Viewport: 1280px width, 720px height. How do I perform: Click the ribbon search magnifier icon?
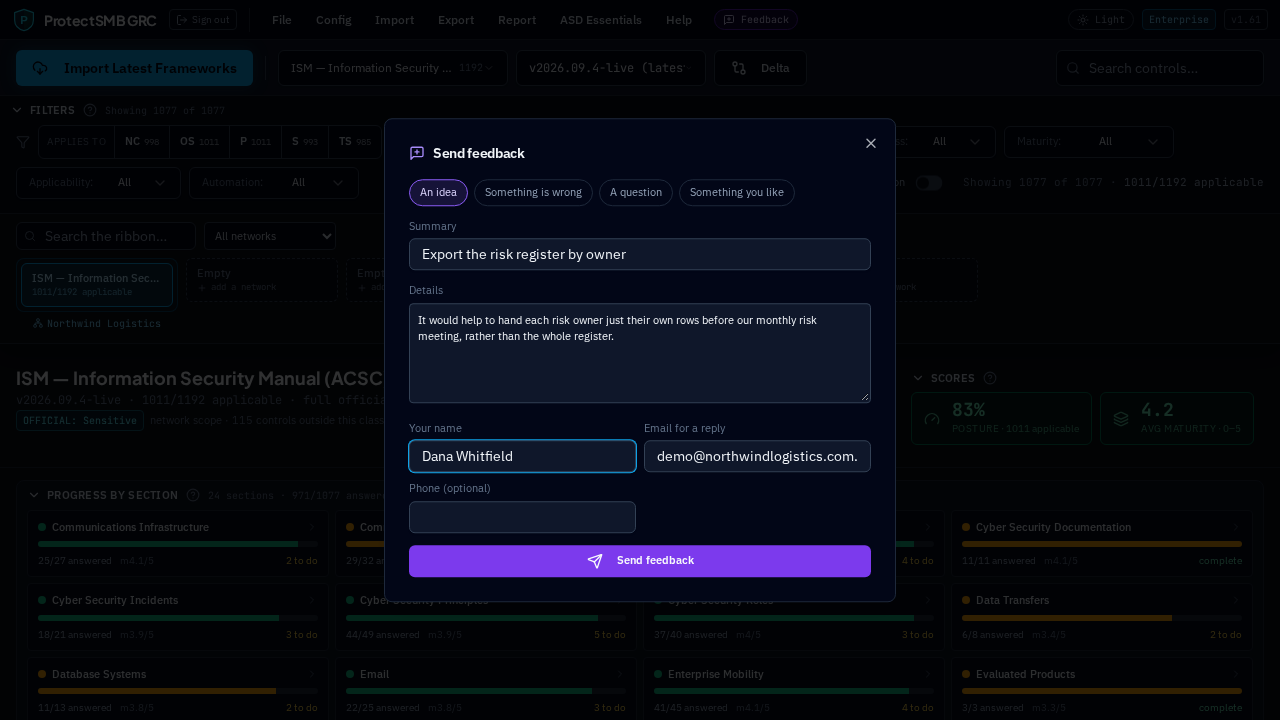pyautogui.click(x=30, y=236)
